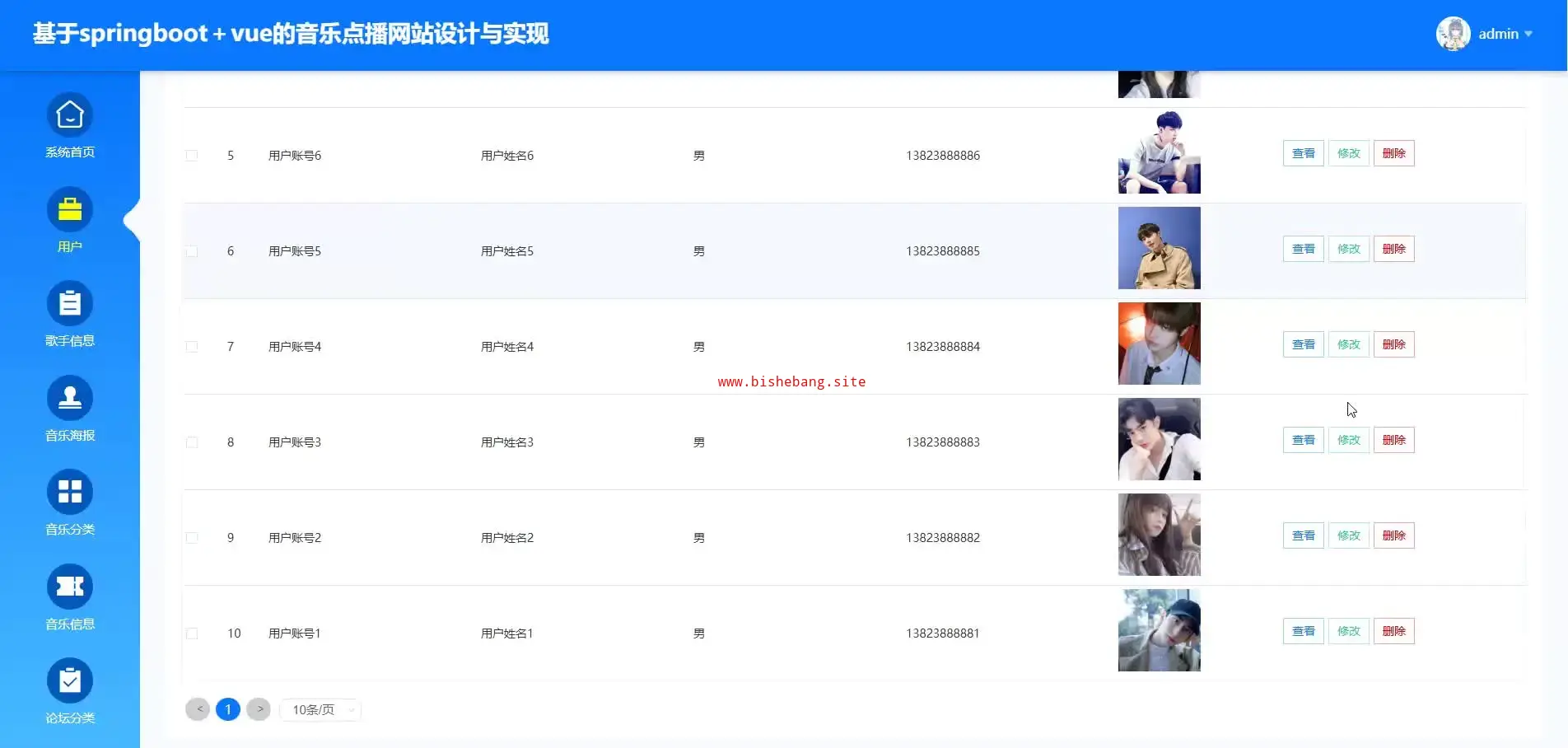
Task: Open the photo thumbnail of 用户账号4
Action: (x=1160, y=344)
